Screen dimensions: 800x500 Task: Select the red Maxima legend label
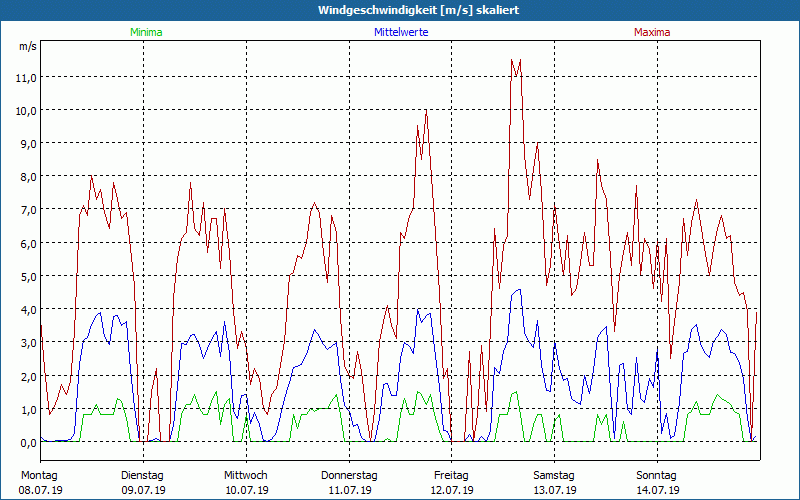652,33
